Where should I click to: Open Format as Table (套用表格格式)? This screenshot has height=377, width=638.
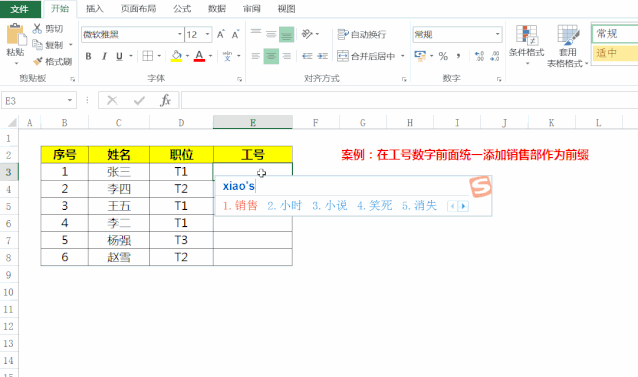pyautogui.click(x=568, y=46)
